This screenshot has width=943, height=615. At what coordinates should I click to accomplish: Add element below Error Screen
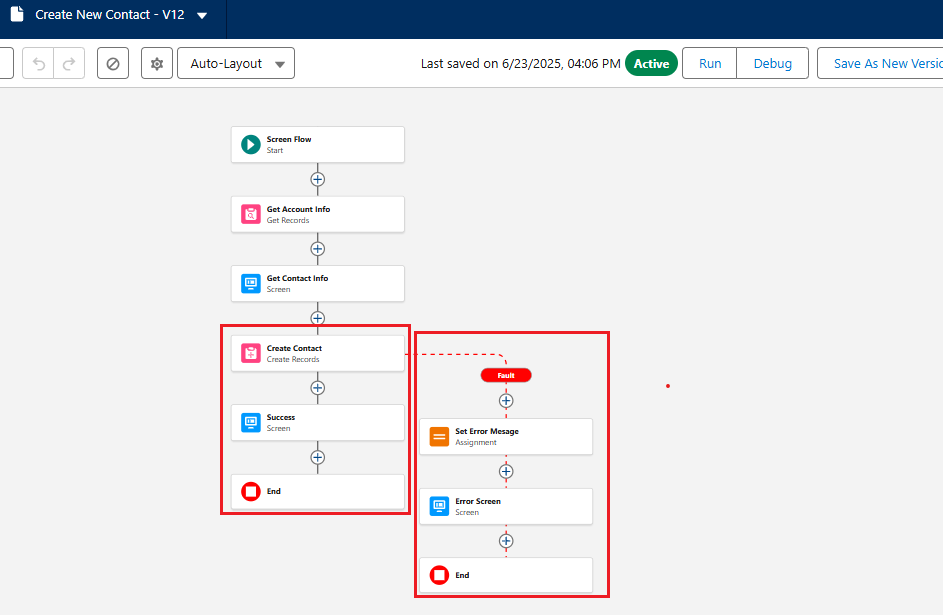point(506,541)
